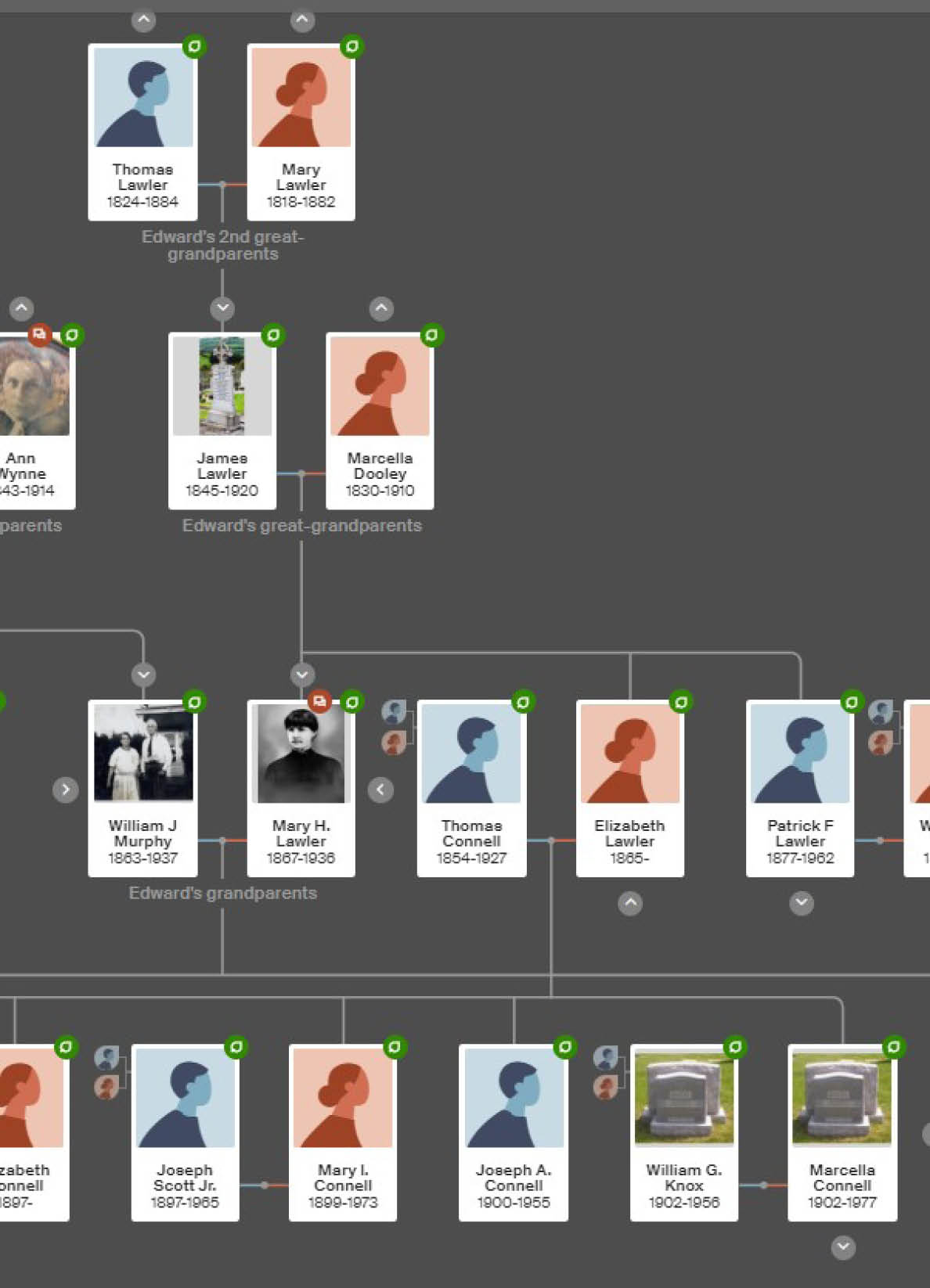Click right arrow beside William J Murphy
930x1288 pixels.
tap(66, 790)
